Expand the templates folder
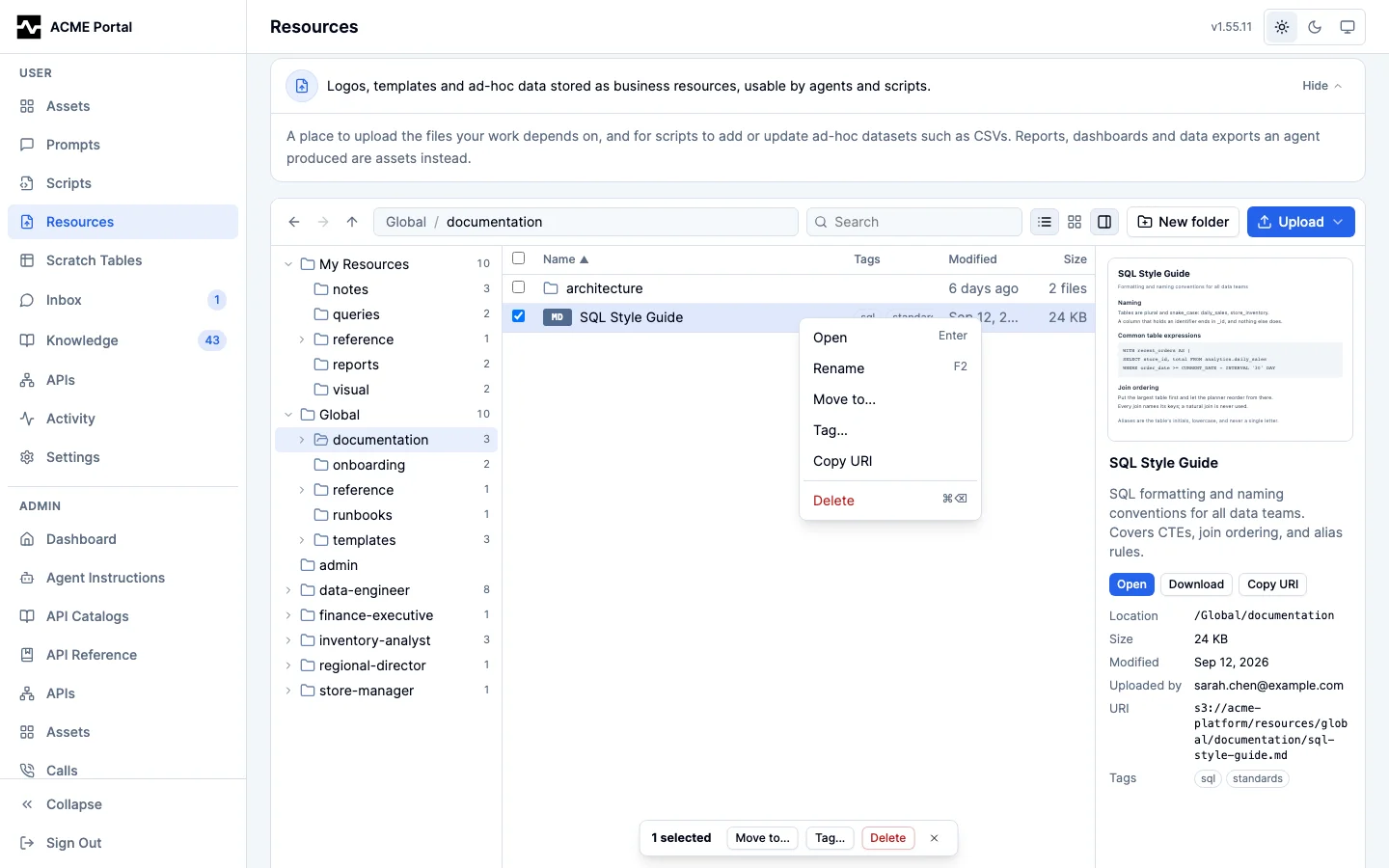Screen dimensions: 1389x868 point(302,540)
